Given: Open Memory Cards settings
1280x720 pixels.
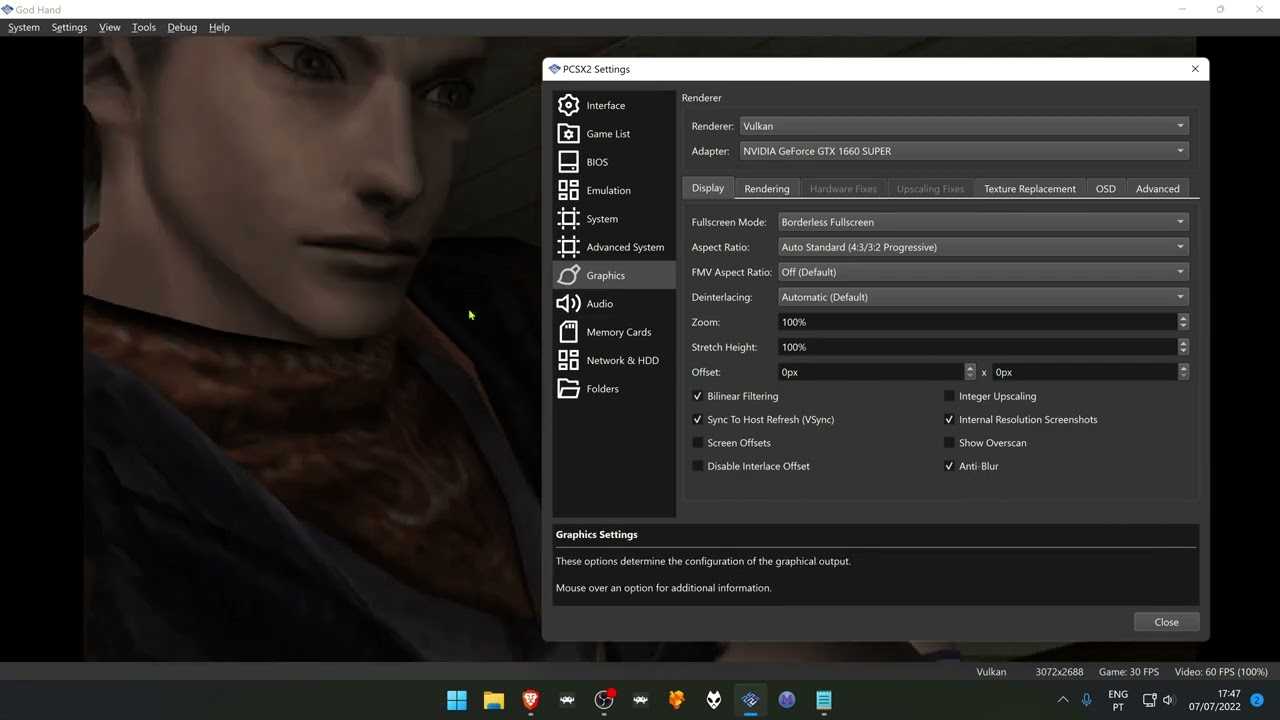Looking at the screenshot, I should pyautogui.click(x=614, y=332).
